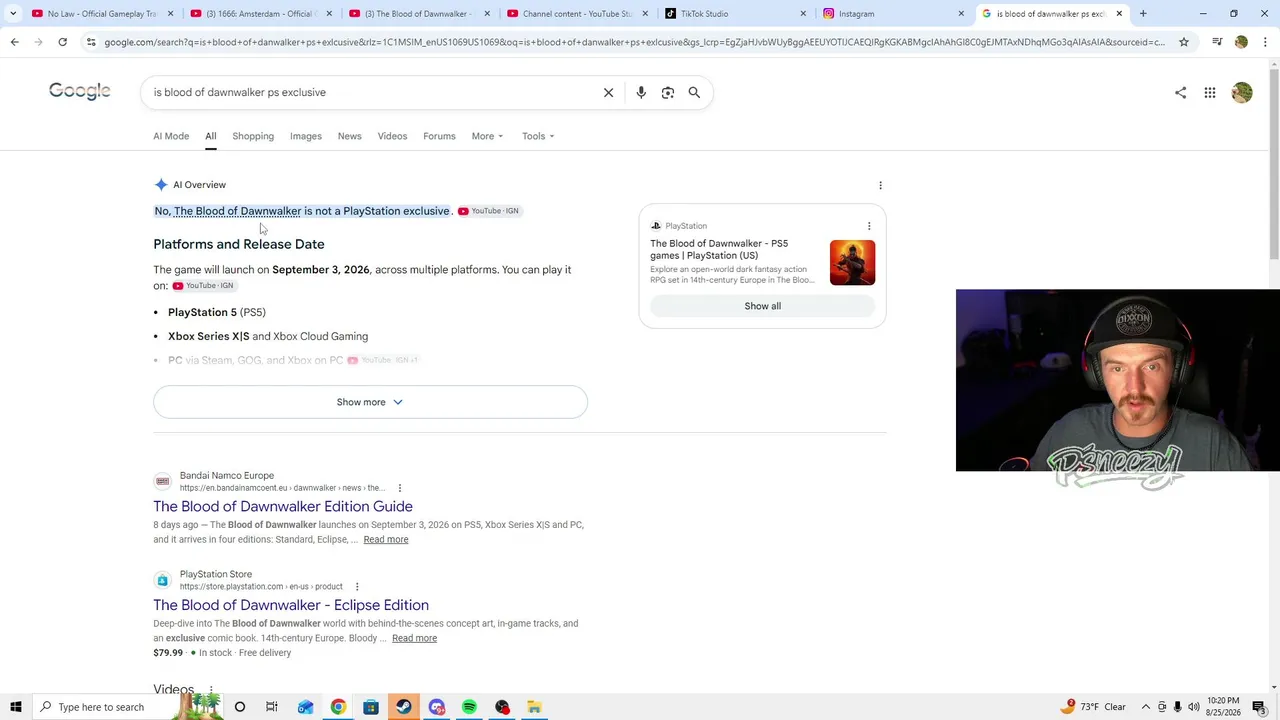This screenshot has height=720, width=1280.
Task: Clear the Google search box text
Action: point(608,92)
